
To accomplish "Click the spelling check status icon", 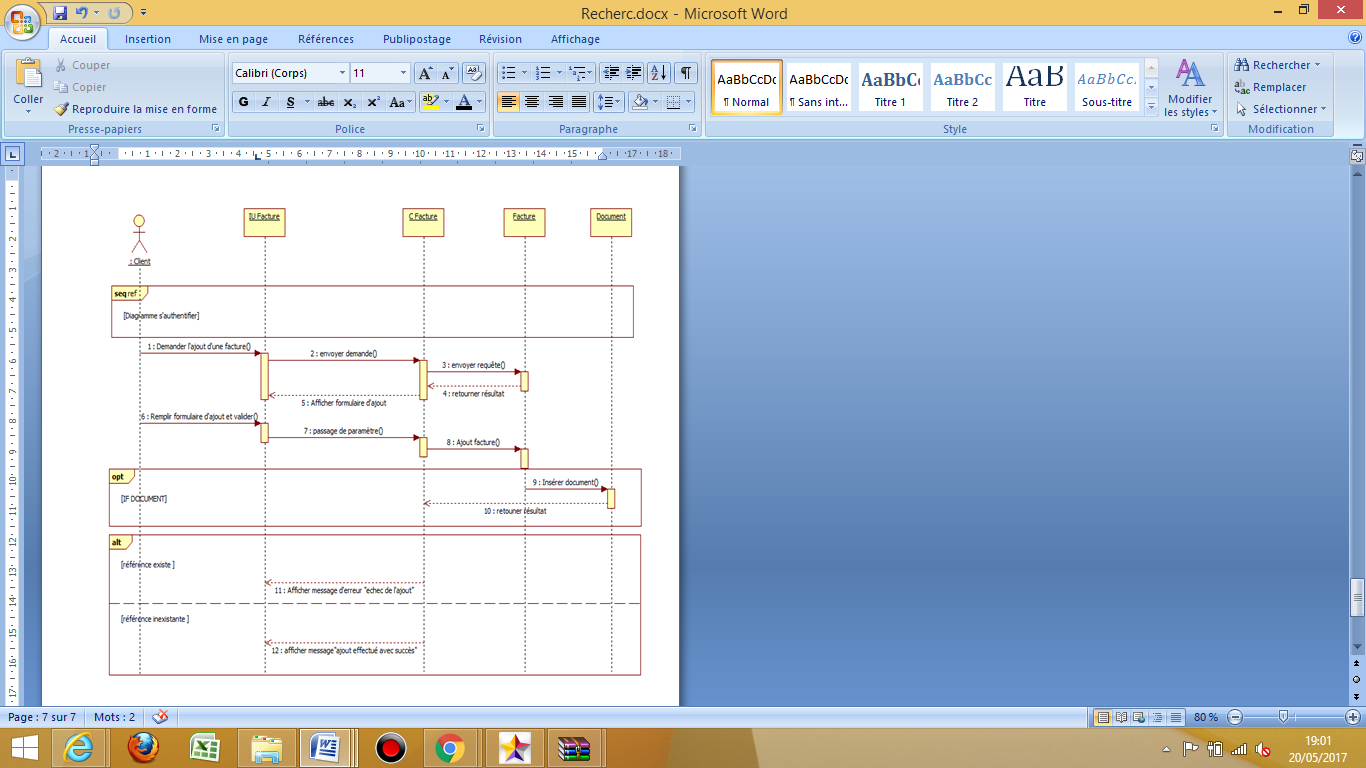I will tap(159, 717).
